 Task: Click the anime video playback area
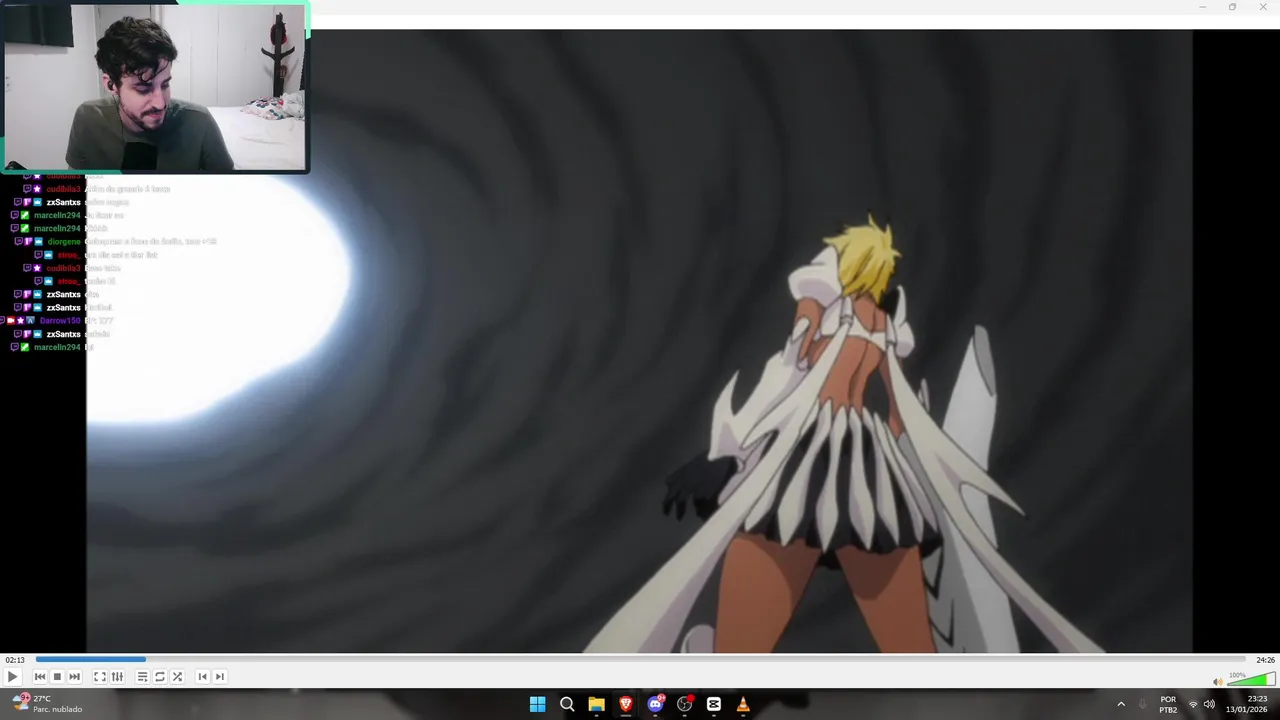point(639,341)
